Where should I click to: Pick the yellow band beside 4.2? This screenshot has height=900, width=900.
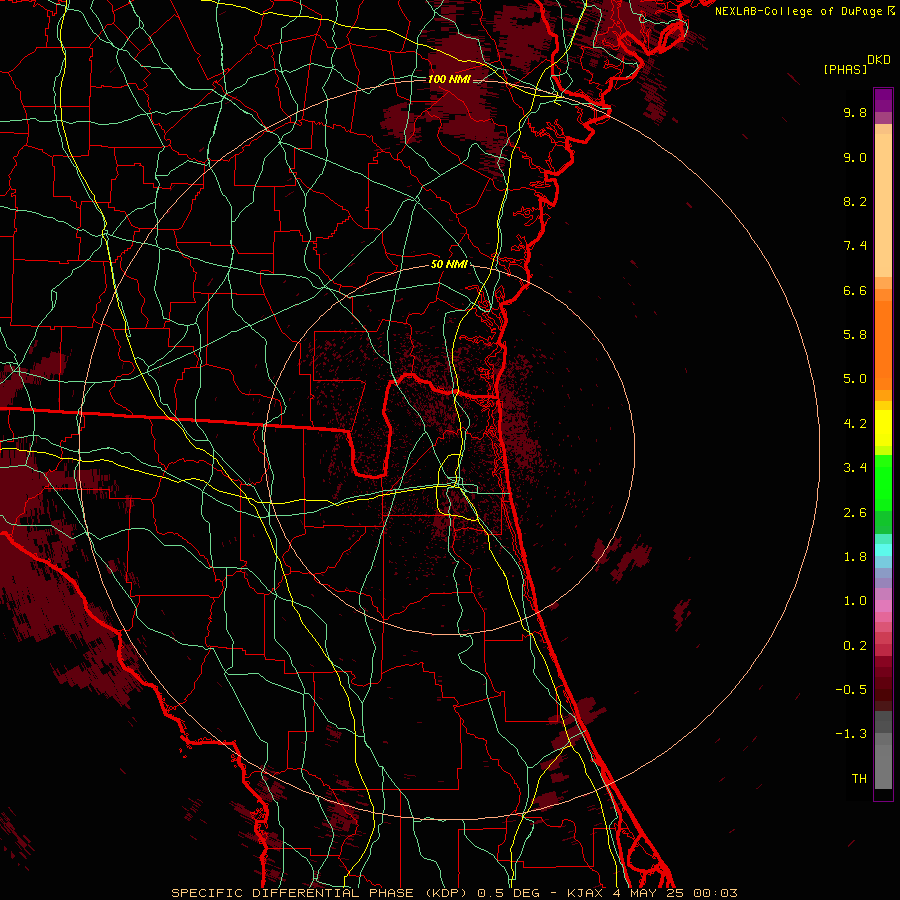883,428
